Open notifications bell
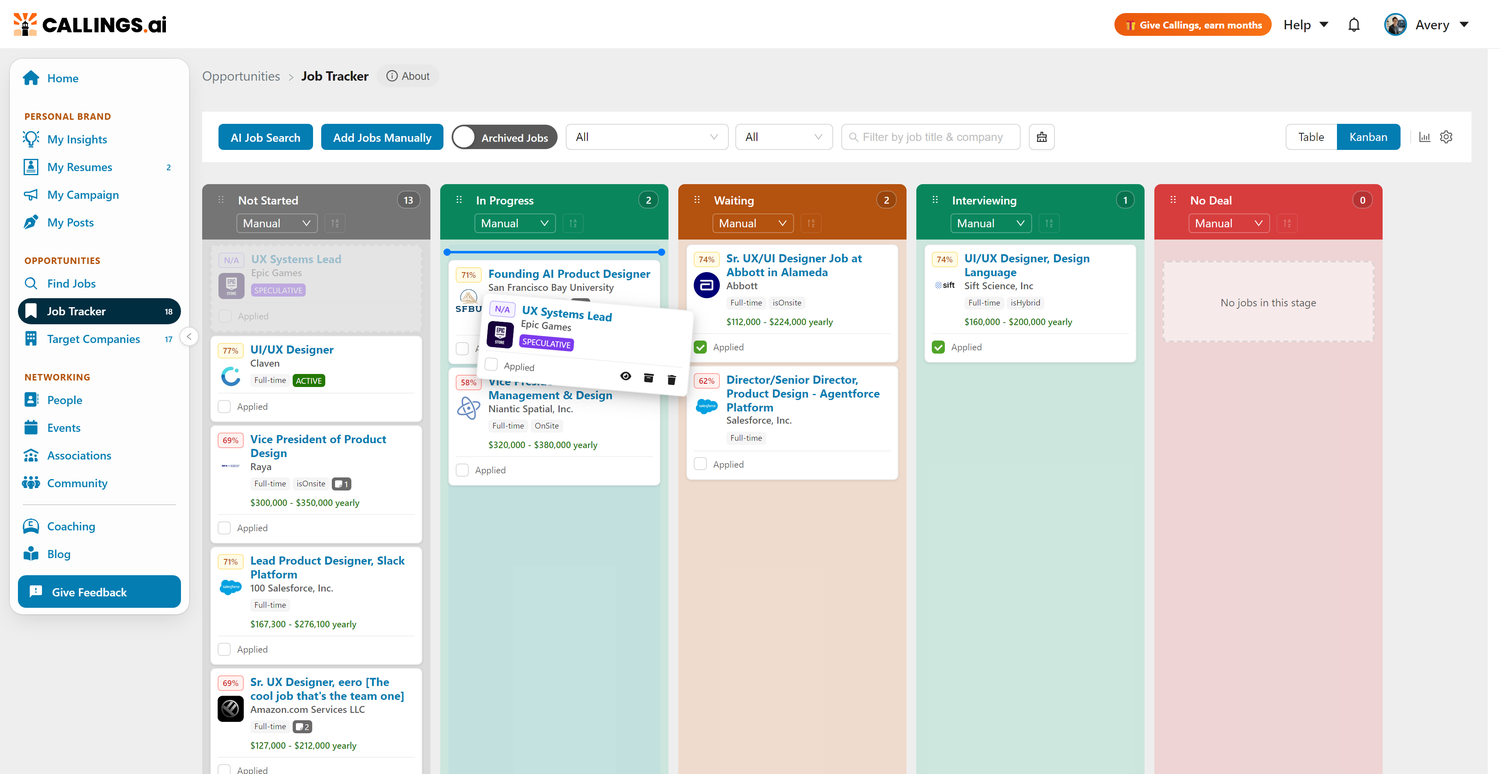The height and width of the screenshot is (774, 1500). point(1354,25)
